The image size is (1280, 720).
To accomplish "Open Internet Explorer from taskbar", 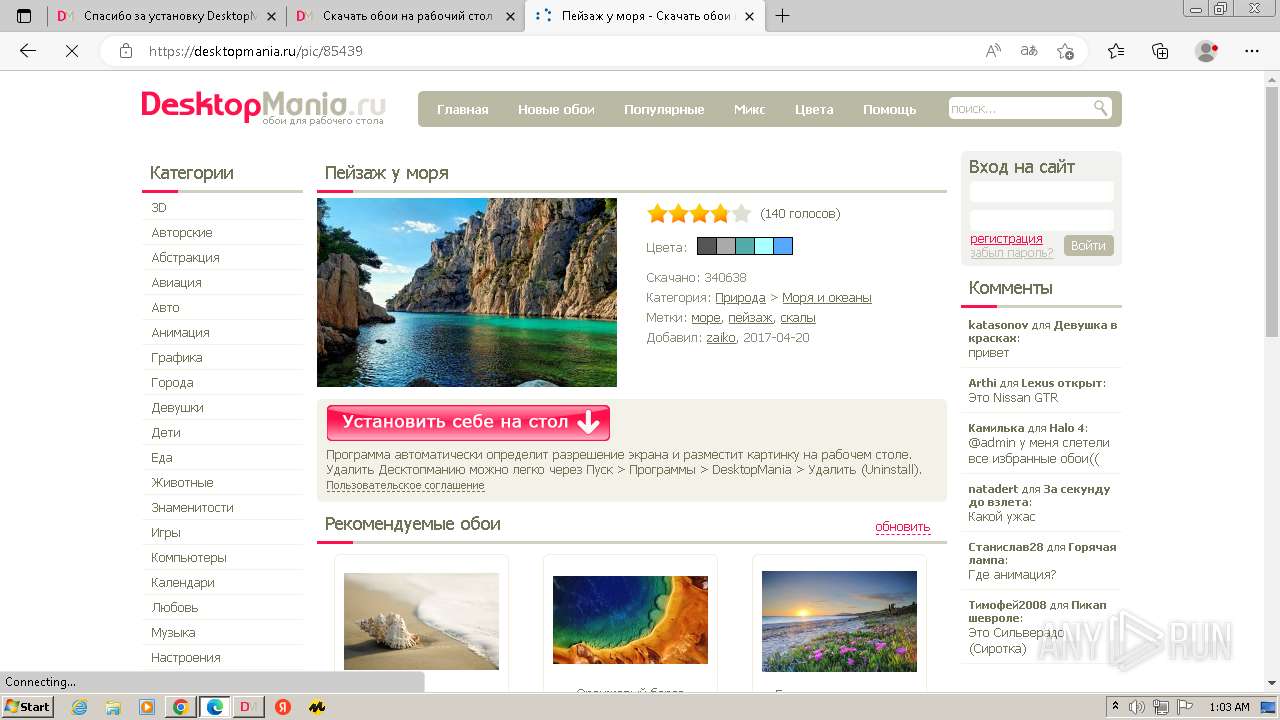I will [x=80, y=707].
